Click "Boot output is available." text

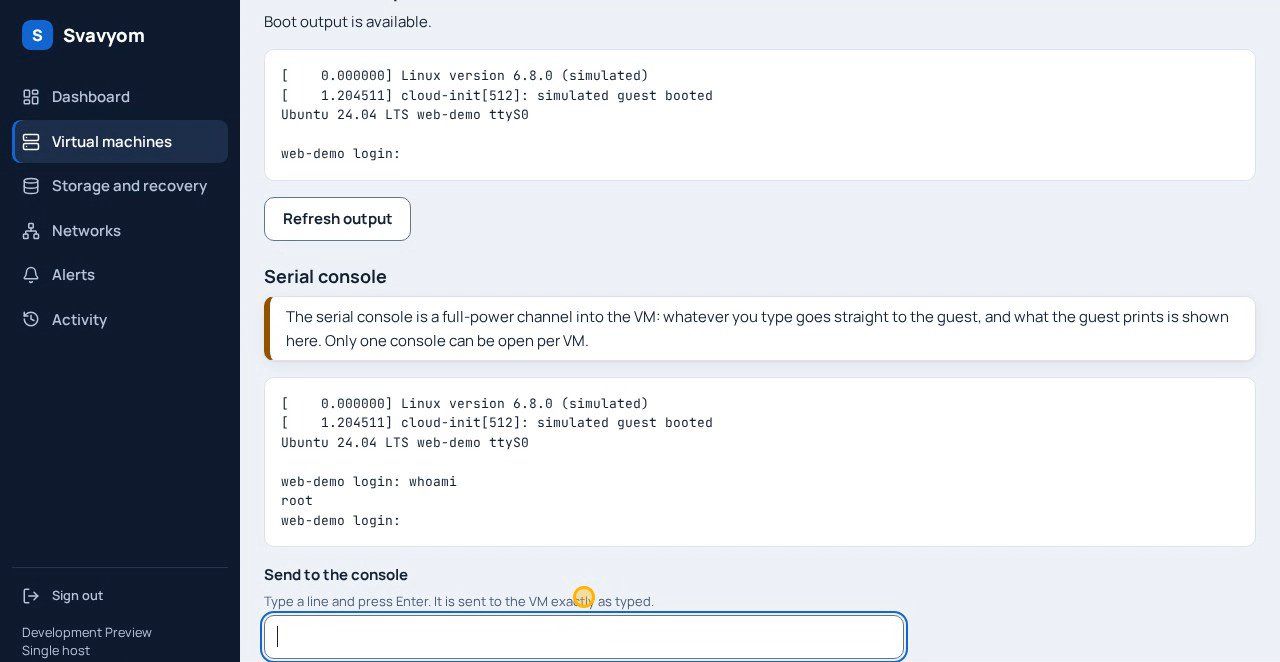tap(348, 22)
